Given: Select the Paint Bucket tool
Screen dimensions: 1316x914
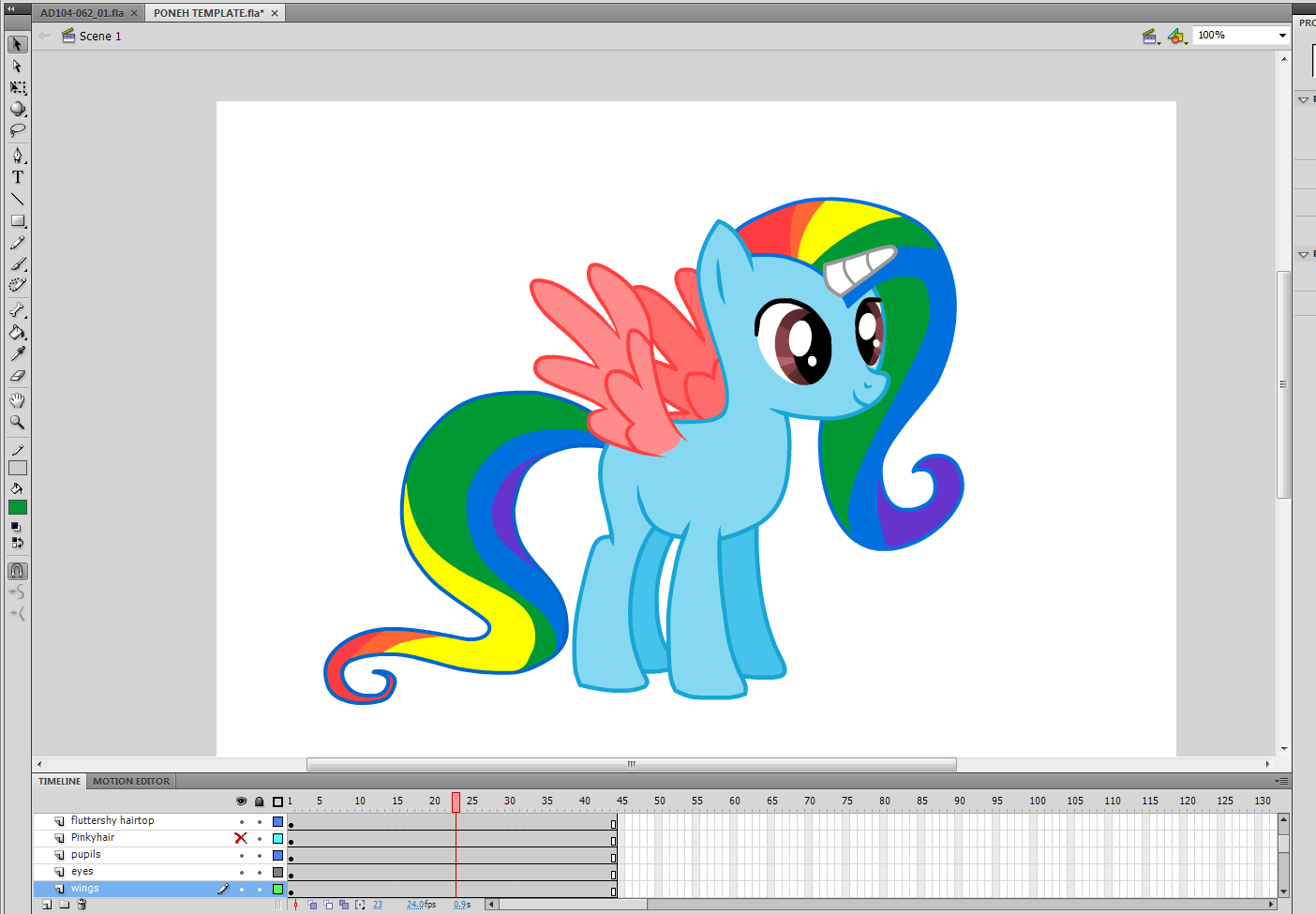Looking at the screenshot, I should pos(17,332).
